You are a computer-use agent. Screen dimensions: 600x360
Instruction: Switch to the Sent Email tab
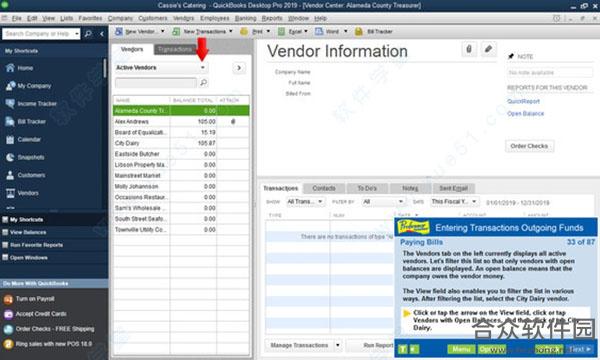click(453, 188)
